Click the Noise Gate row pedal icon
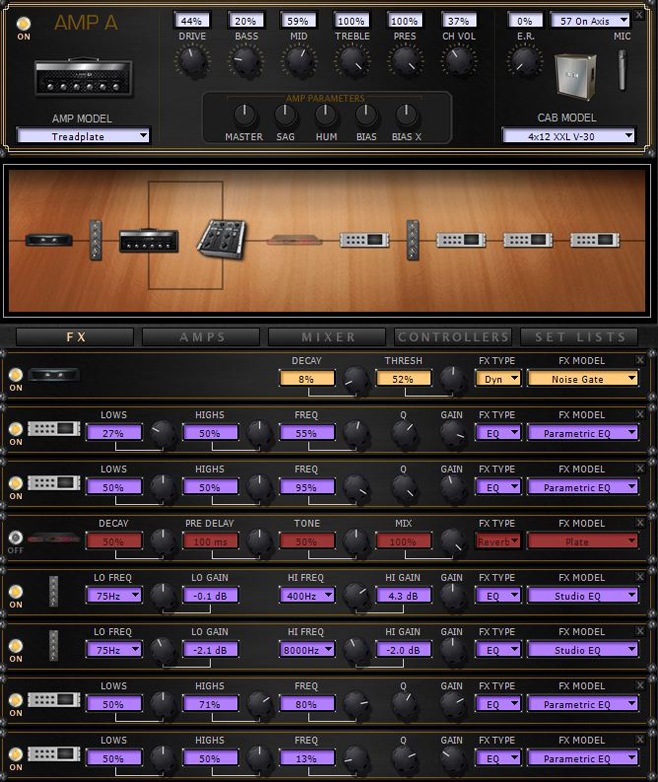Image resolution: width=658 pixels, height=782 pixels. (54, 374)
